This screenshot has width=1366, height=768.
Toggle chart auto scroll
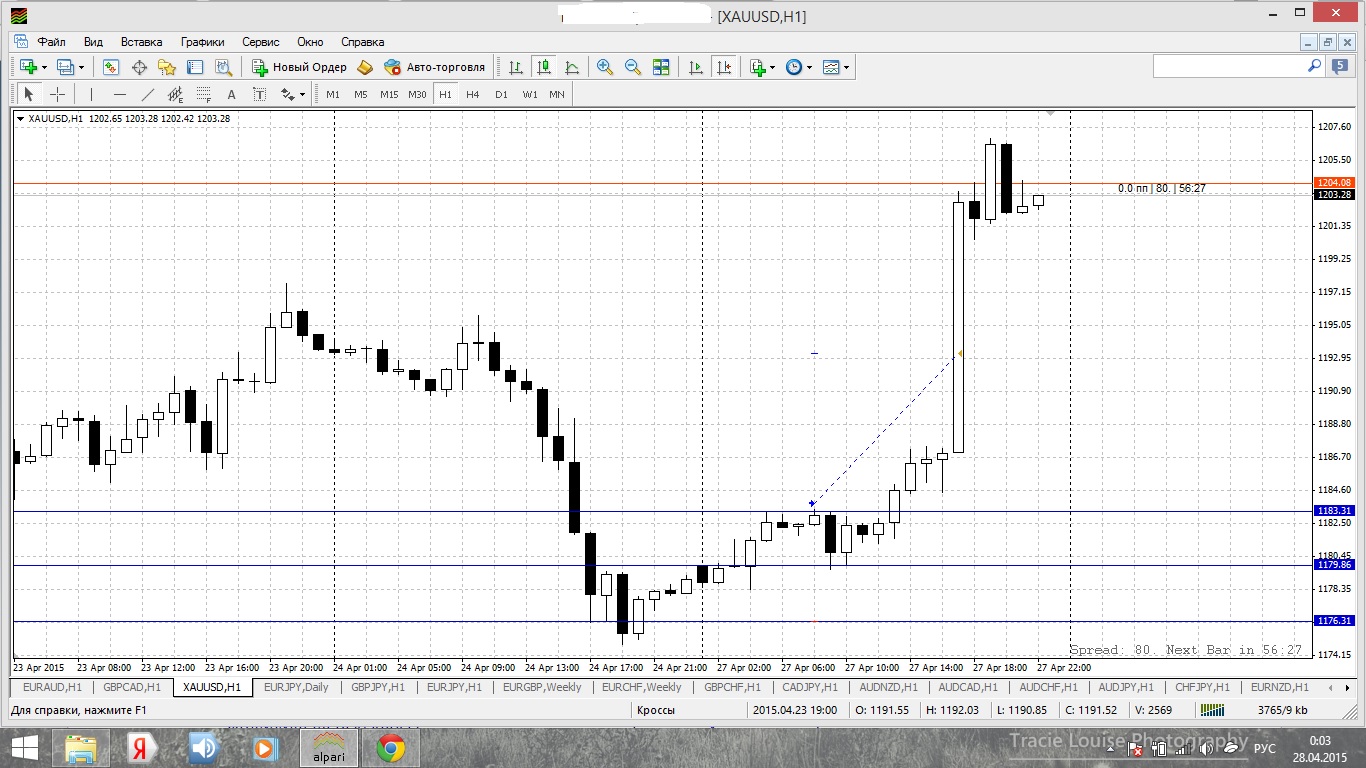(695, 67)
